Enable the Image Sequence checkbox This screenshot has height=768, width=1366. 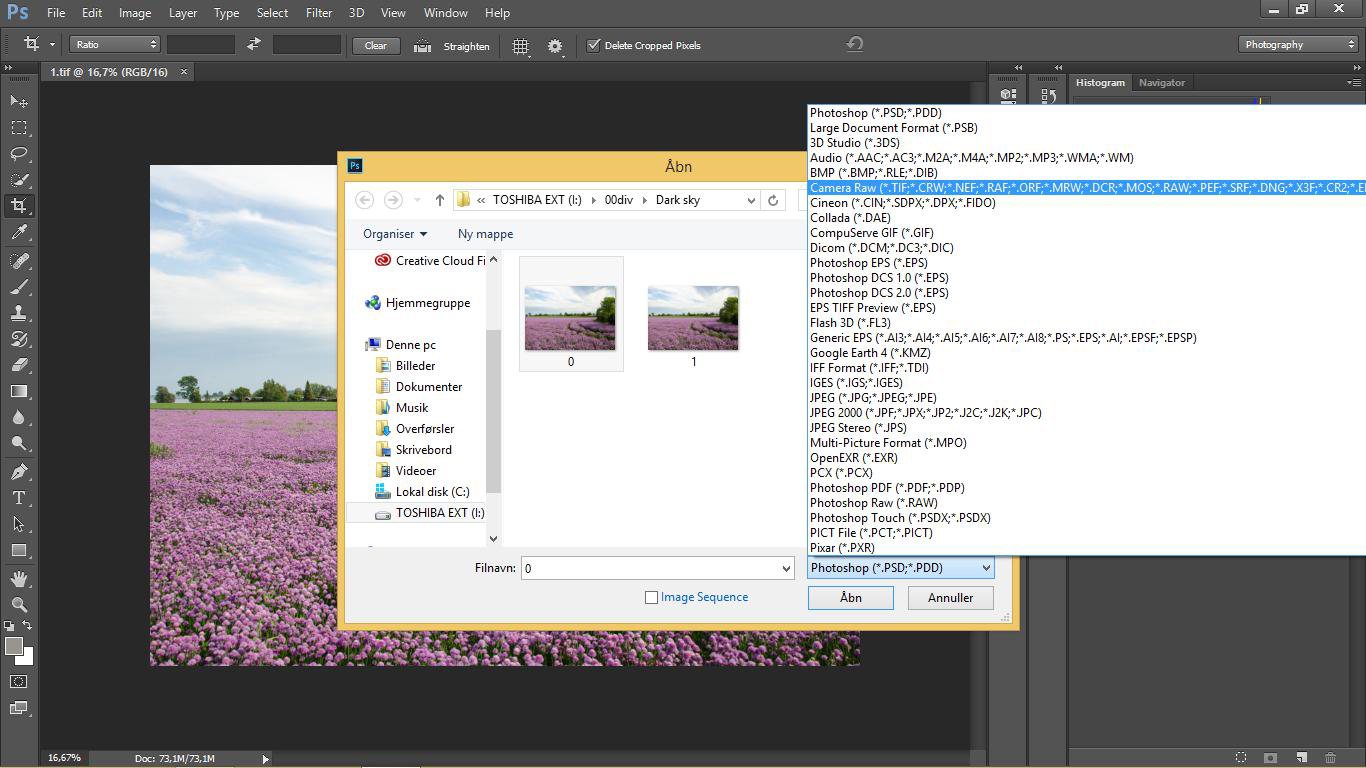[x=651, y=597]
